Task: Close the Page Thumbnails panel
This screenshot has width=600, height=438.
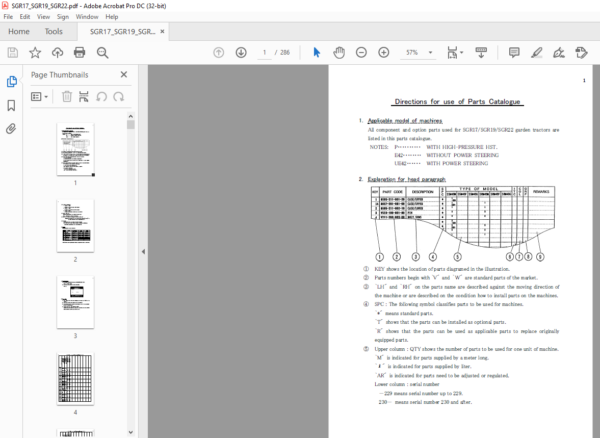Action: point(124,75)
